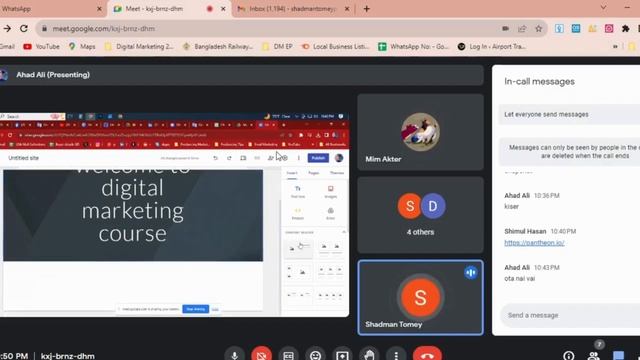Open the emoji reactions button
Image resolution: width=640 pixels, height=360 pixels.
click(315, 355)
